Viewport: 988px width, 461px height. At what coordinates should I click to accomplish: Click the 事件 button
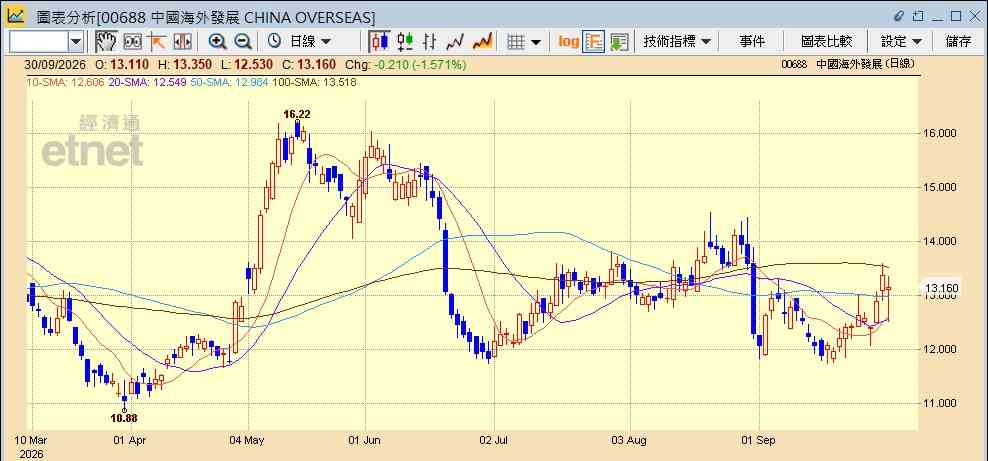click(752, 42)
